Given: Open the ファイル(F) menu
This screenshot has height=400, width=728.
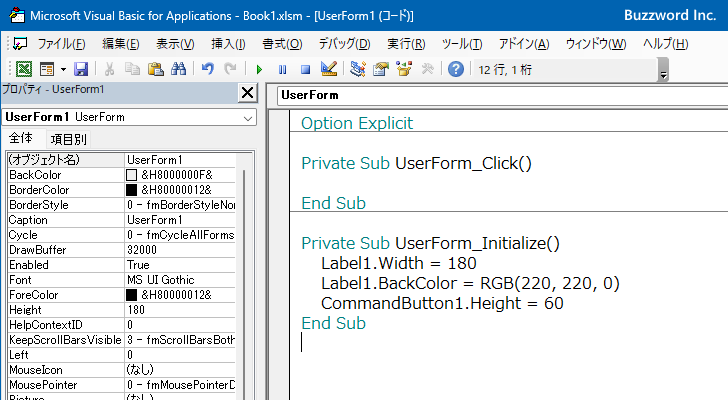Looking at the screenshot, I should pos(61,44).
